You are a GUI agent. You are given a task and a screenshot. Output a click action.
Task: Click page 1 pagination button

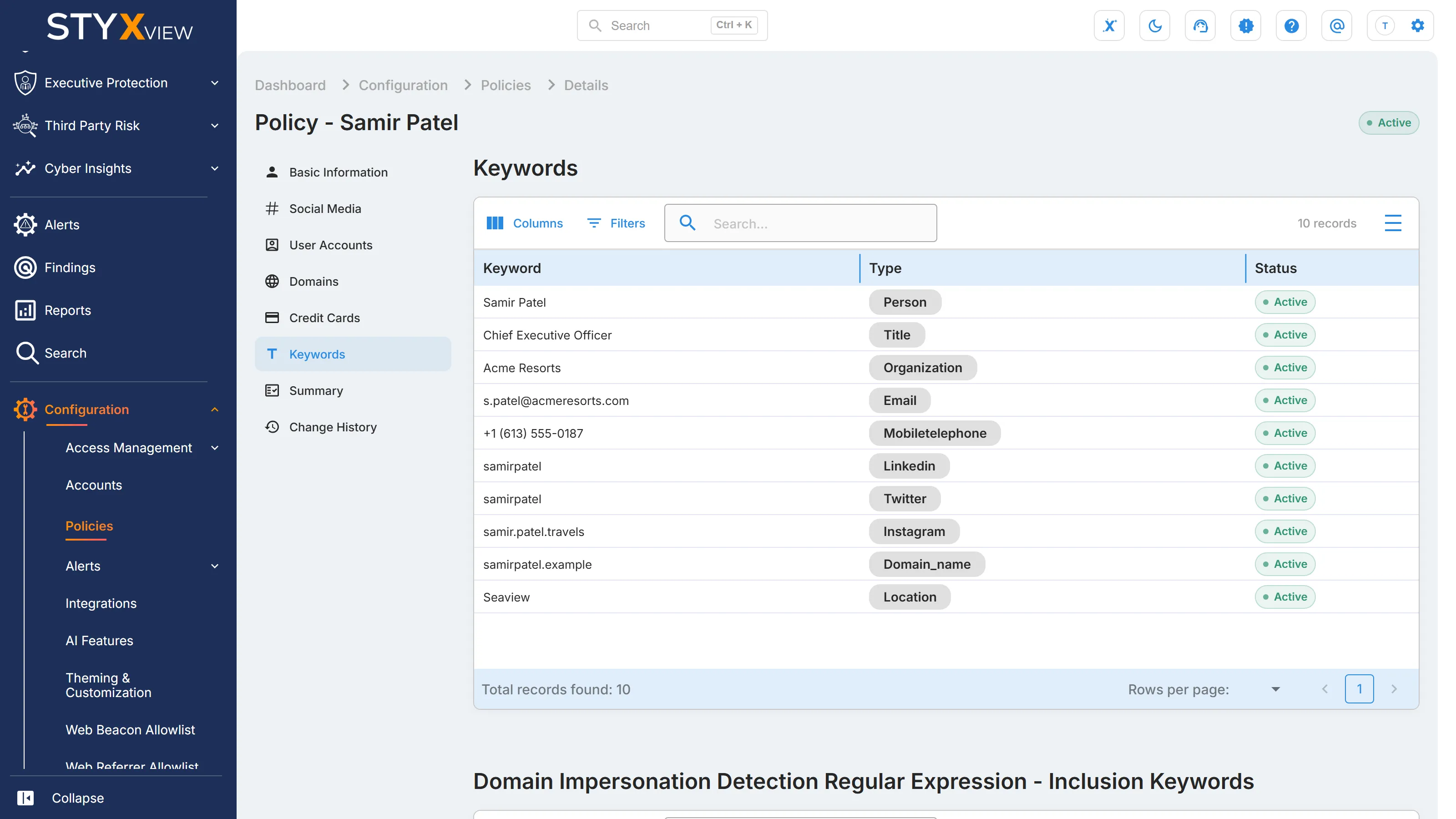(1360, 689)
